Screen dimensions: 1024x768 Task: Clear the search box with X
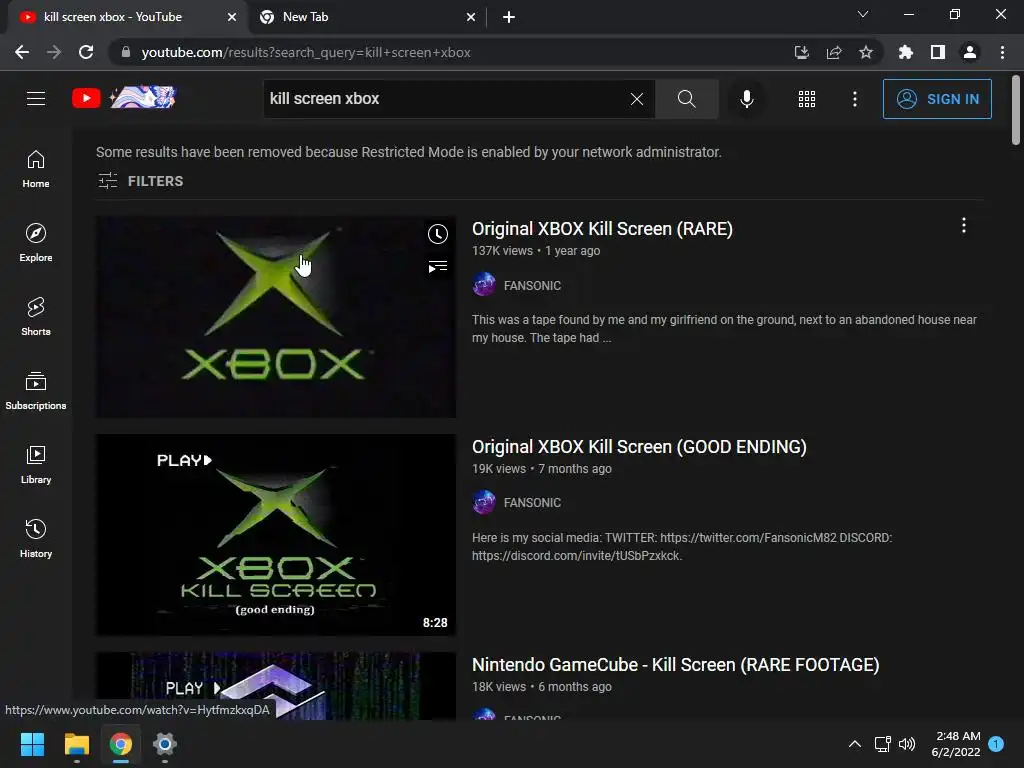coord(637,99)
